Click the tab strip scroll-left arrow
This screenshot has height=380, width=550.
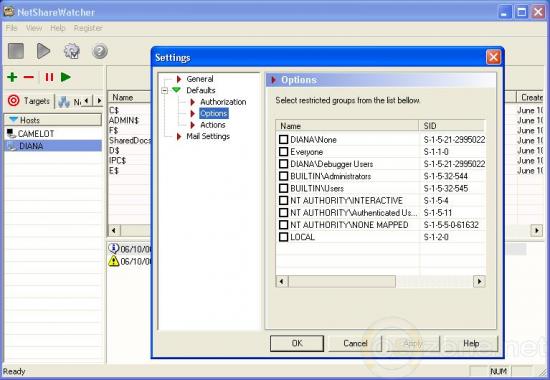(x=86, y=101)
